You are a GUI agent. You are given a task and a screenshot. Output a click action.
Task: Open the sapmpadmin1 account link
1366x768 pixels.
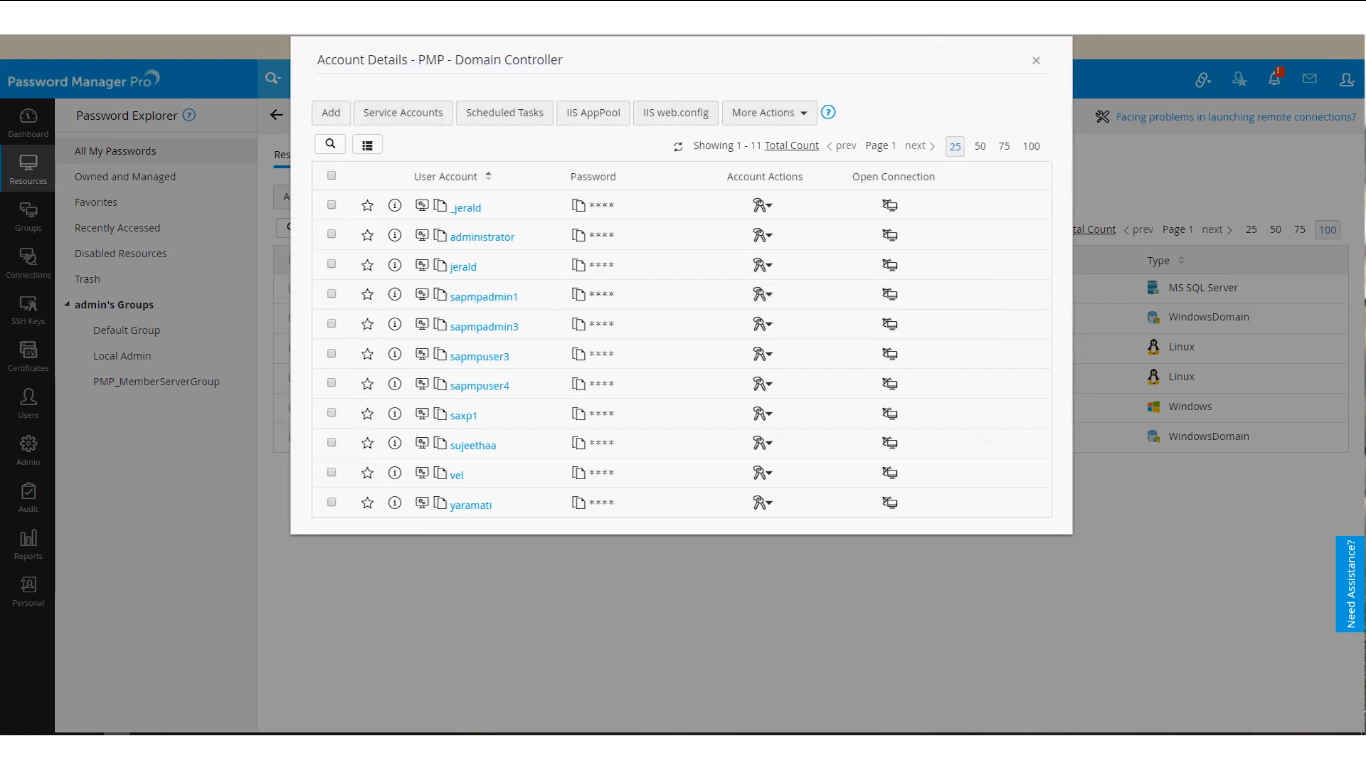point(484,297)
